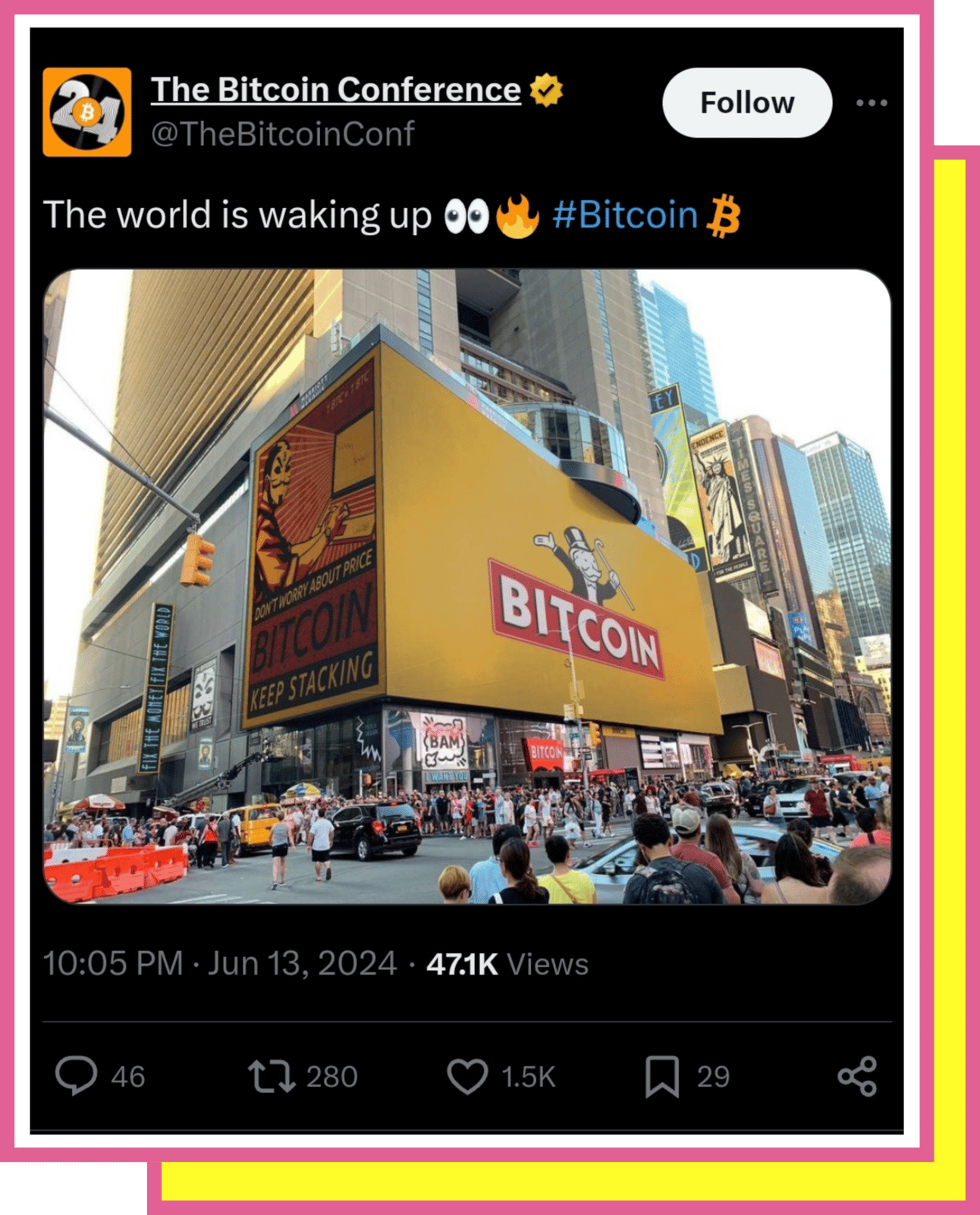Open the #Bitcoin hashtag
The height and width of the screenshot is (1215, 980).
click(x=625, y=215)
